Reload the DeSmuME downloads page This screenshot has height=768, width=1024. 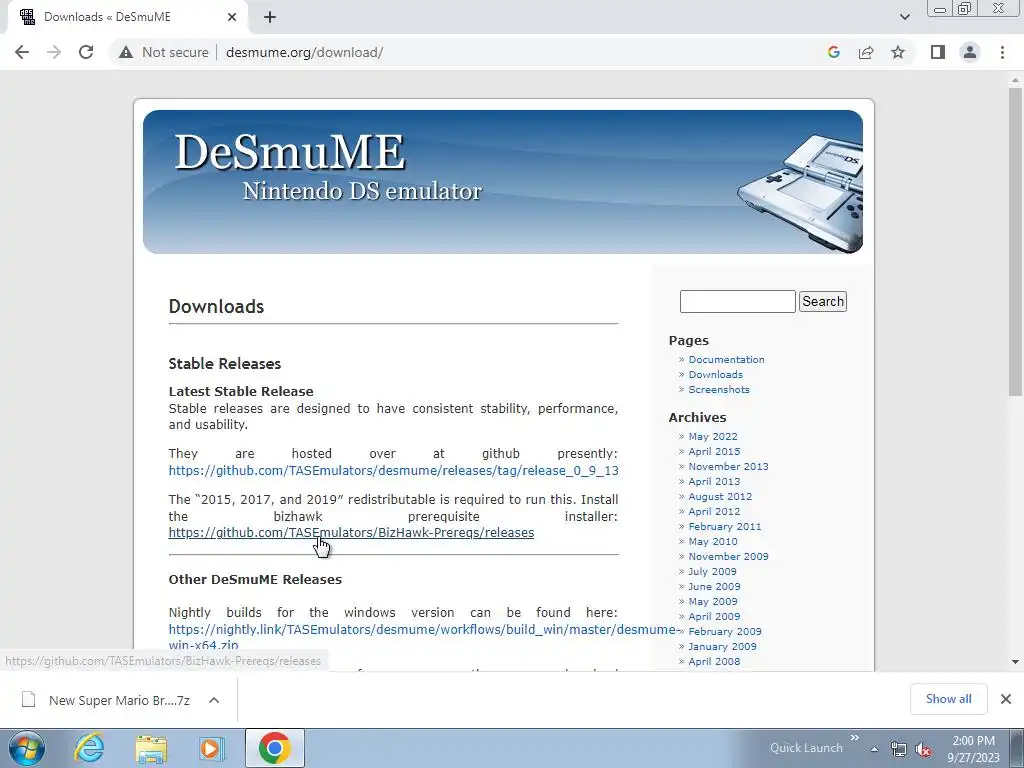[x=86, y=52]
